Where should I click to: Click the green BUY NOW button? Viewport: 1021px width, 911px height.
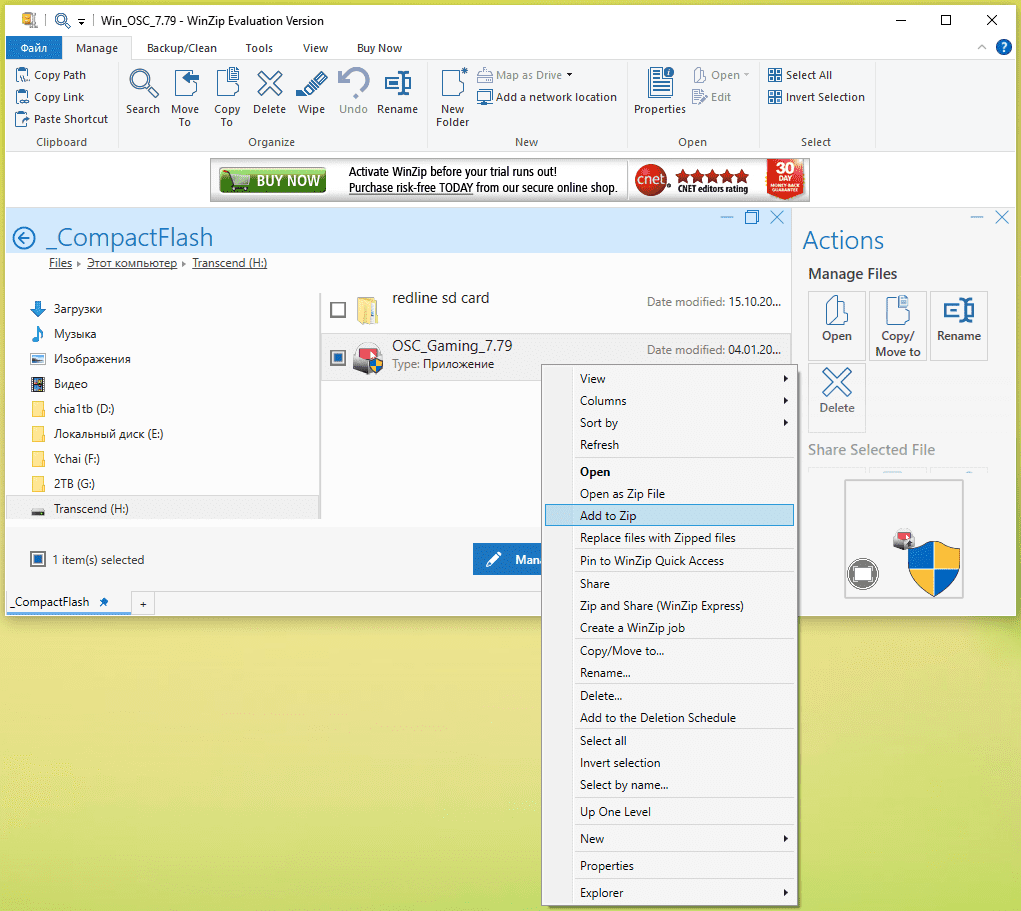coord(272,180)
